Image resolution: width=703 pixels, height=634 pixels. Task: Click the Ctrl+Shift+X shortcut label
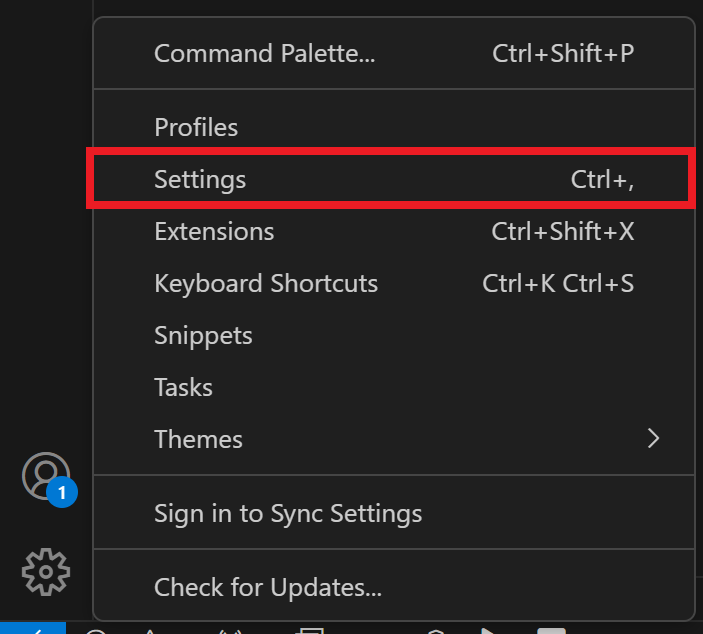562,231
